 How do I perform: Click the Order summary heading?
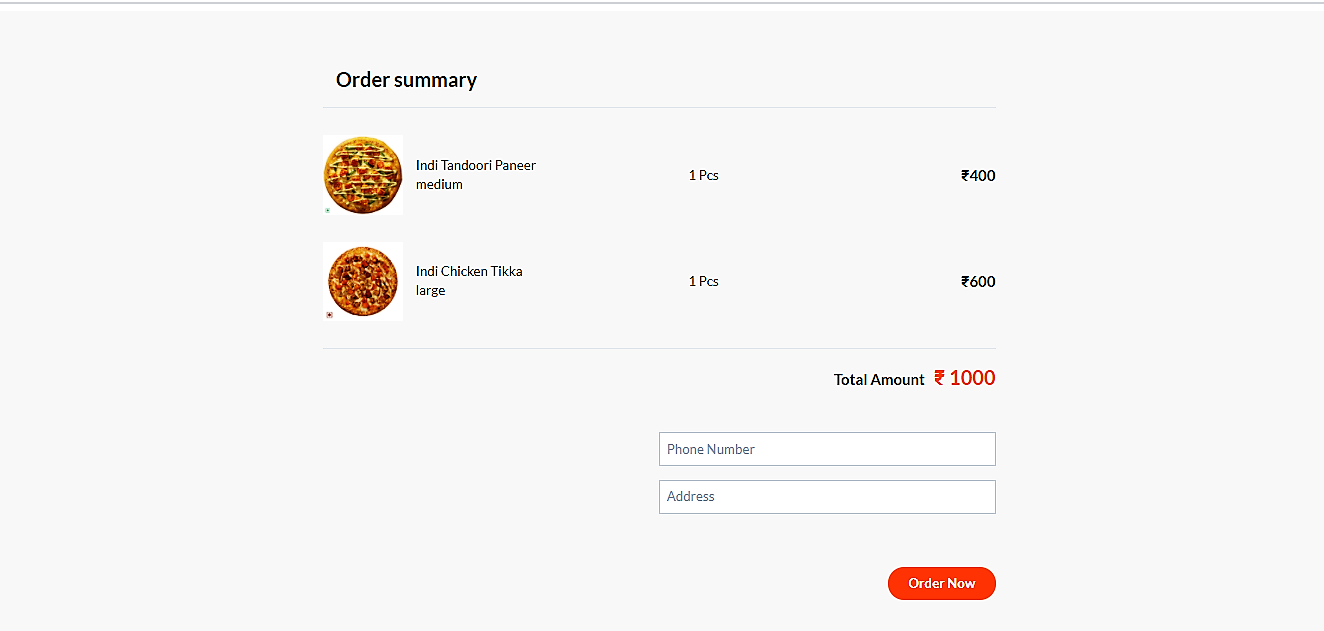click(x=406, y=80)
